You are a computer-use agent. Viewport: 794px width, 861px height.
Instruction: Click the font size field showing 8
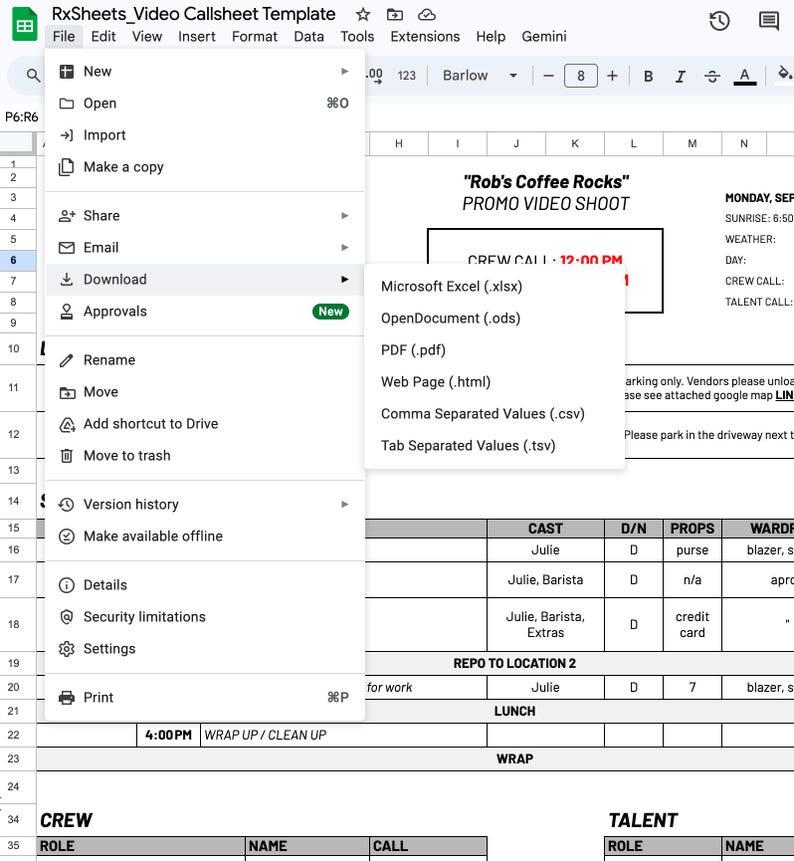[x=580, y=75]
